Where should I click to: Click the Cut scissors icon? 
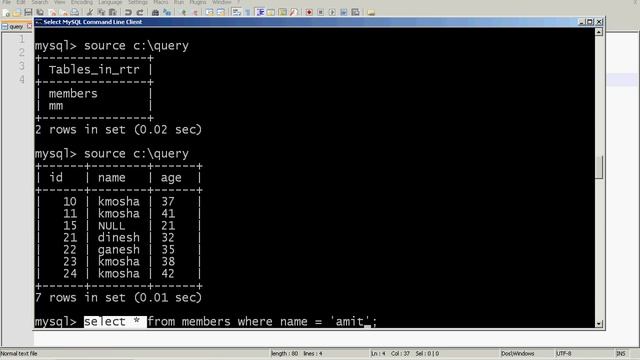(90, 12)
